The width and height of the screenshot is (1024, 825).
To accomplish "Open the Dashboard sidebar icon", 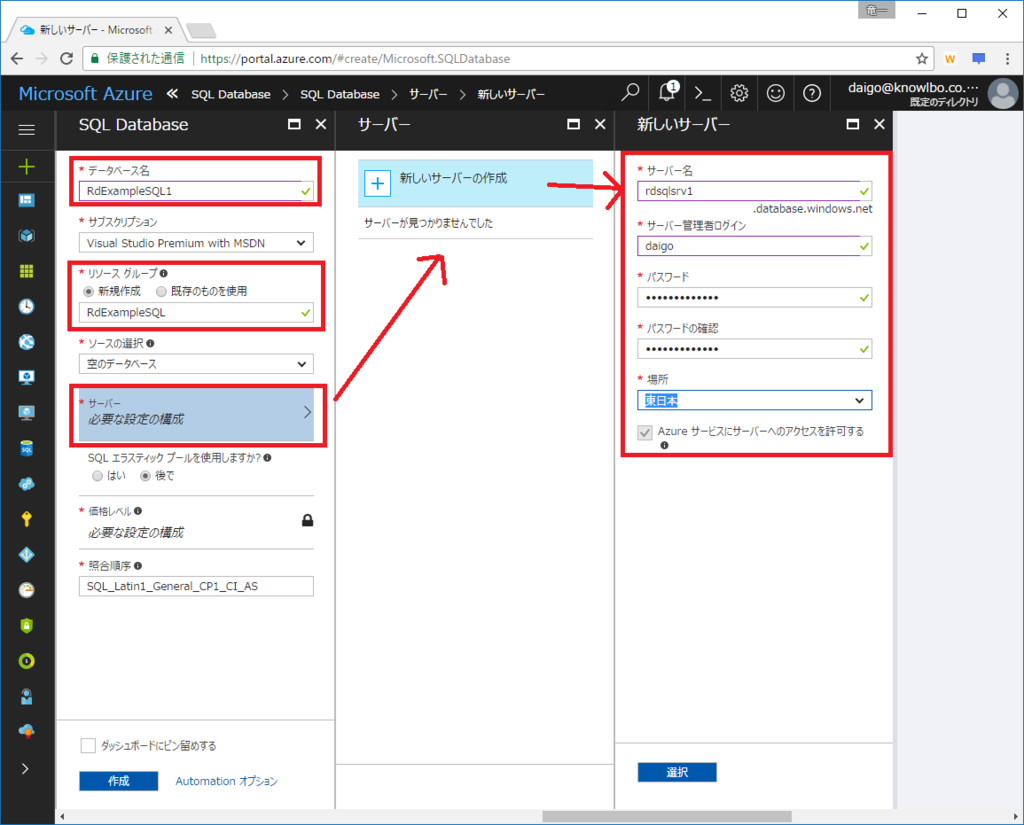I will tap(27, 201).
